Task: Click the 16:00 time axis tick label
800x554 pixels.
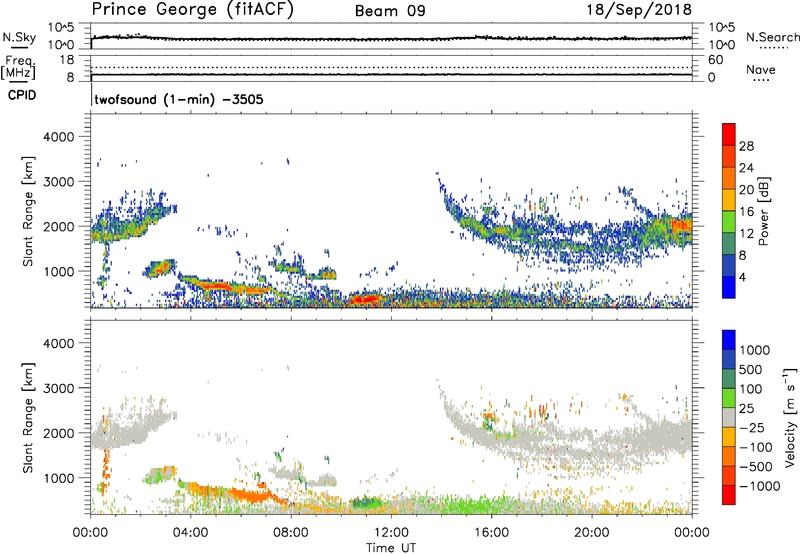Action: pos(491,533)
